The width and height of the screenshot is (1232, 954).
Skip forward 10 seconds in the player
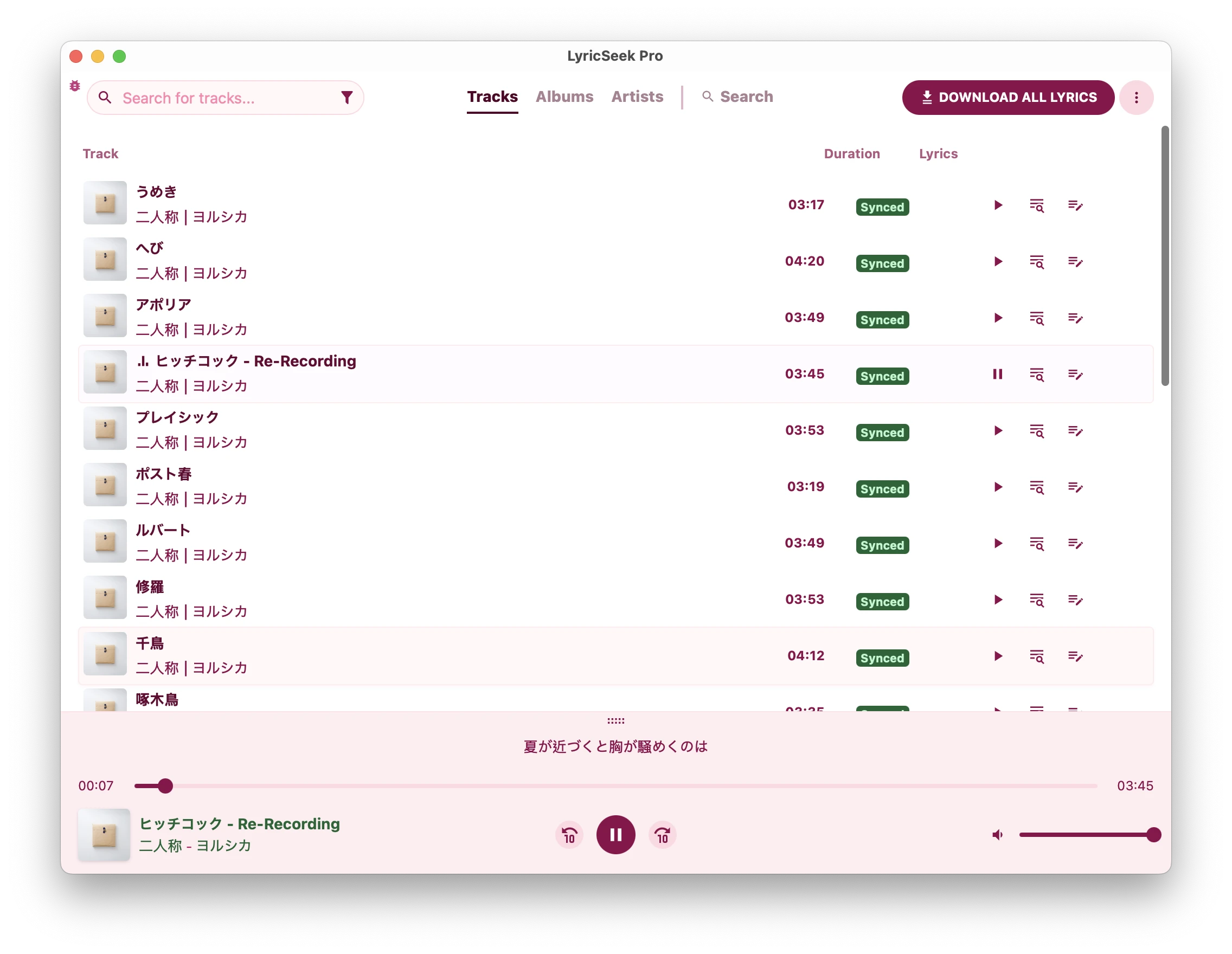[662, 835]
